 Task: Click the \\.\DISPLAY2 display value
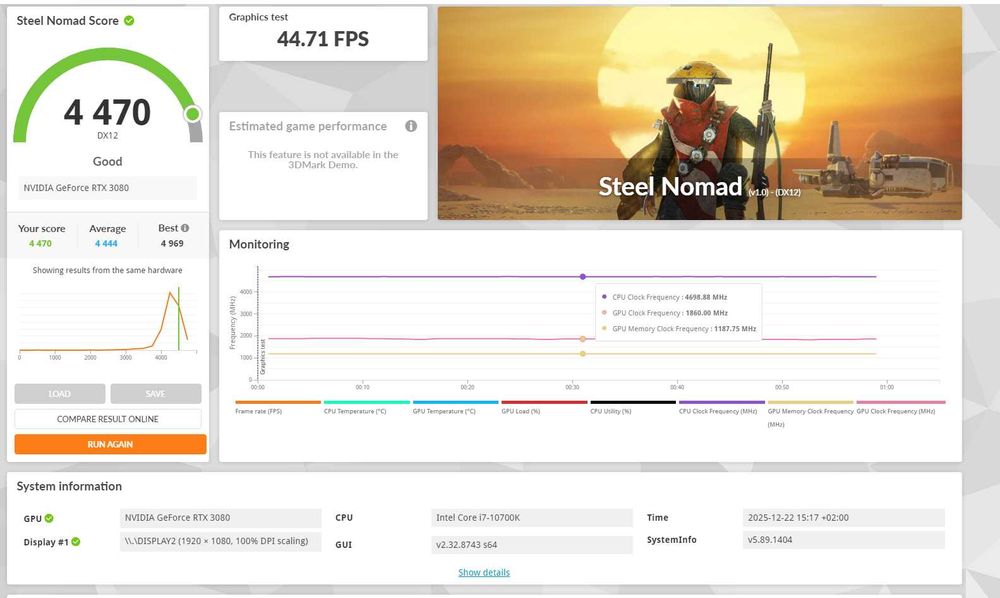221,541
